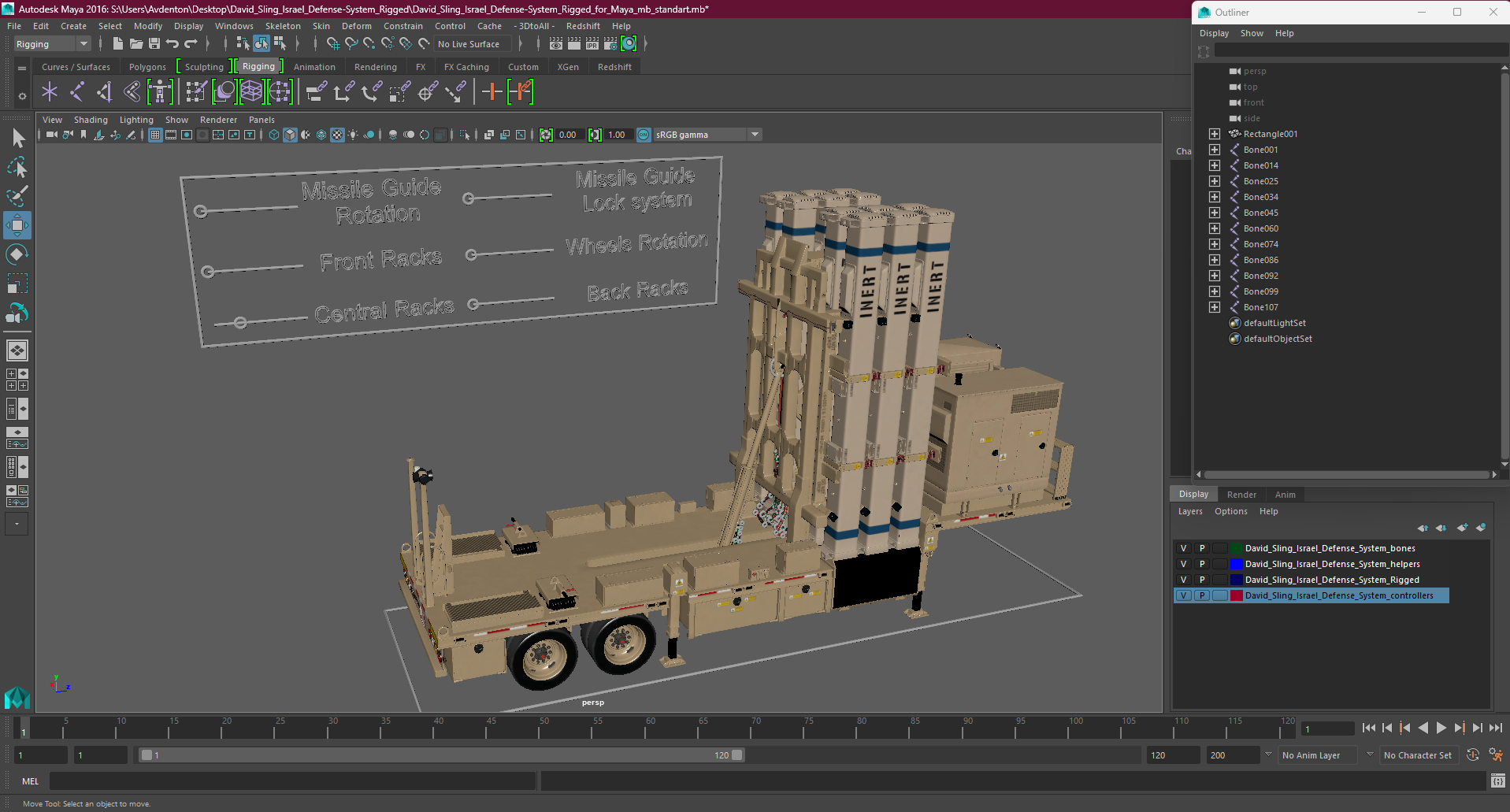Toggle playback P of the bones layer

(x=1202, y=548)
